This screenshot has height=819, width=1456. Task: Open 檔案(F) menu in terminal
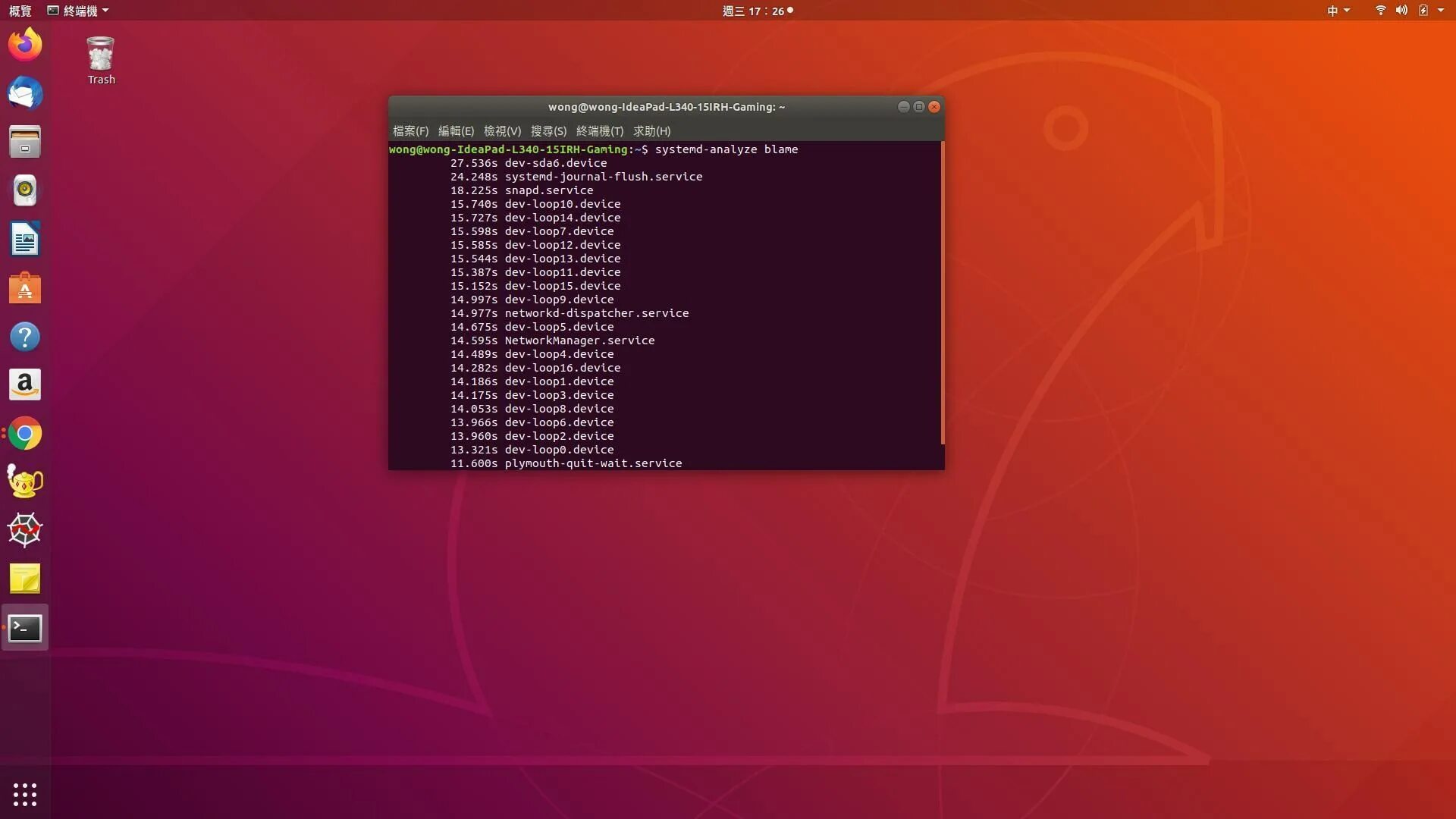410,131
